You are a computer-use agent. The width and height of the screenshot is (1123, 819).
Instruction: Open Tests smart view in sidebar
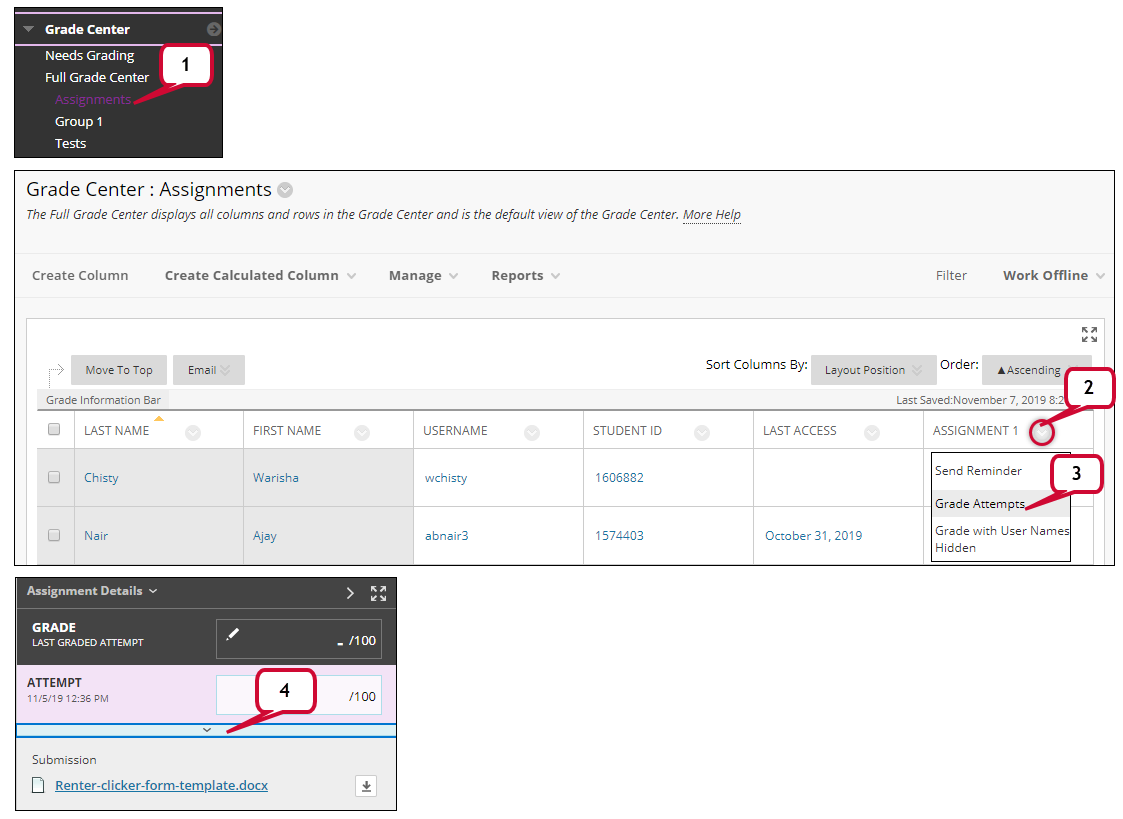[x=70, y=143]
